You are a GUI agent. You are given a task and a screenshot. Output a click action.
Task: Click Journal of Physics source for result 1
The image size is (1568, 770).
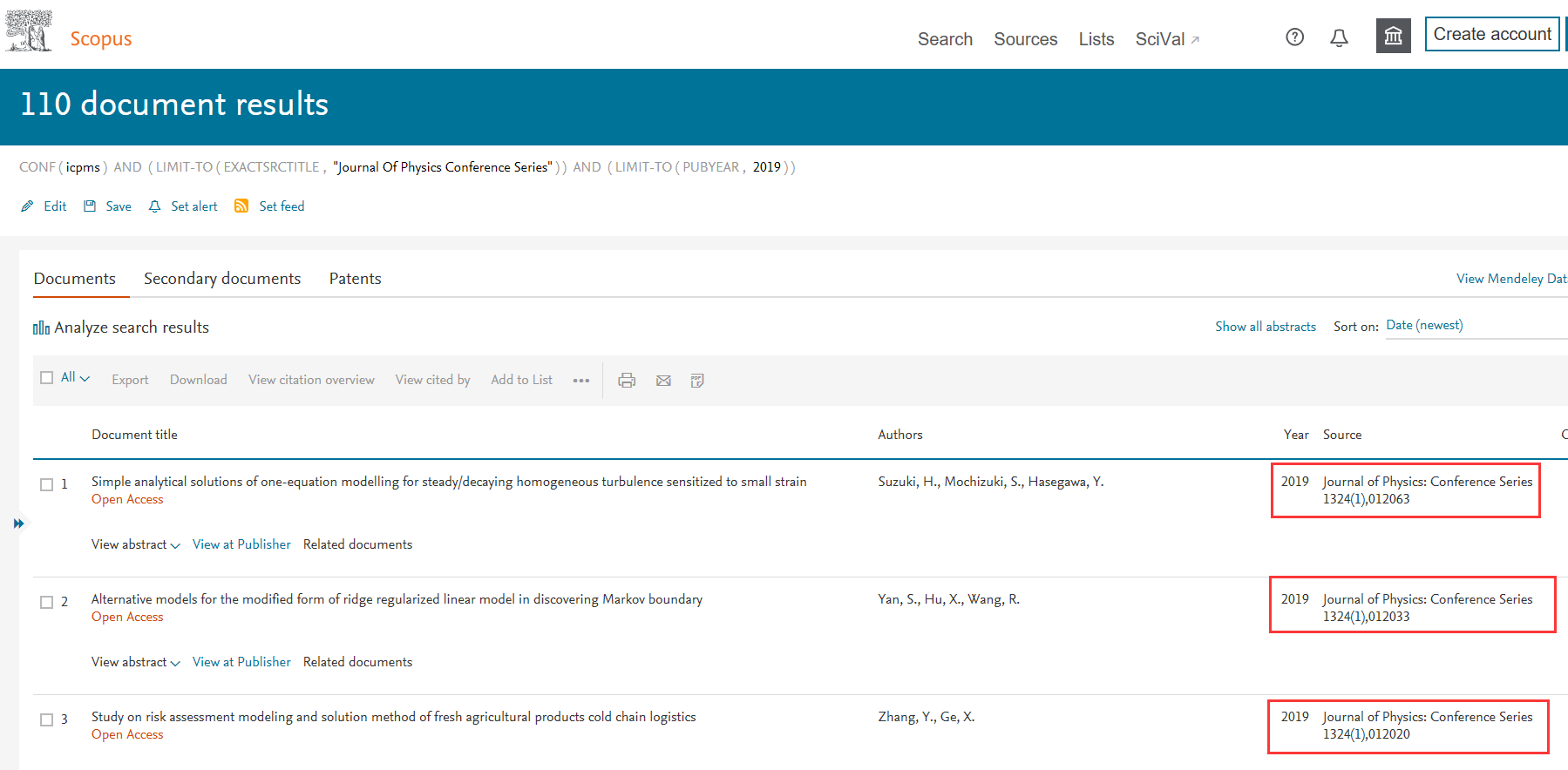point(1427,482)
